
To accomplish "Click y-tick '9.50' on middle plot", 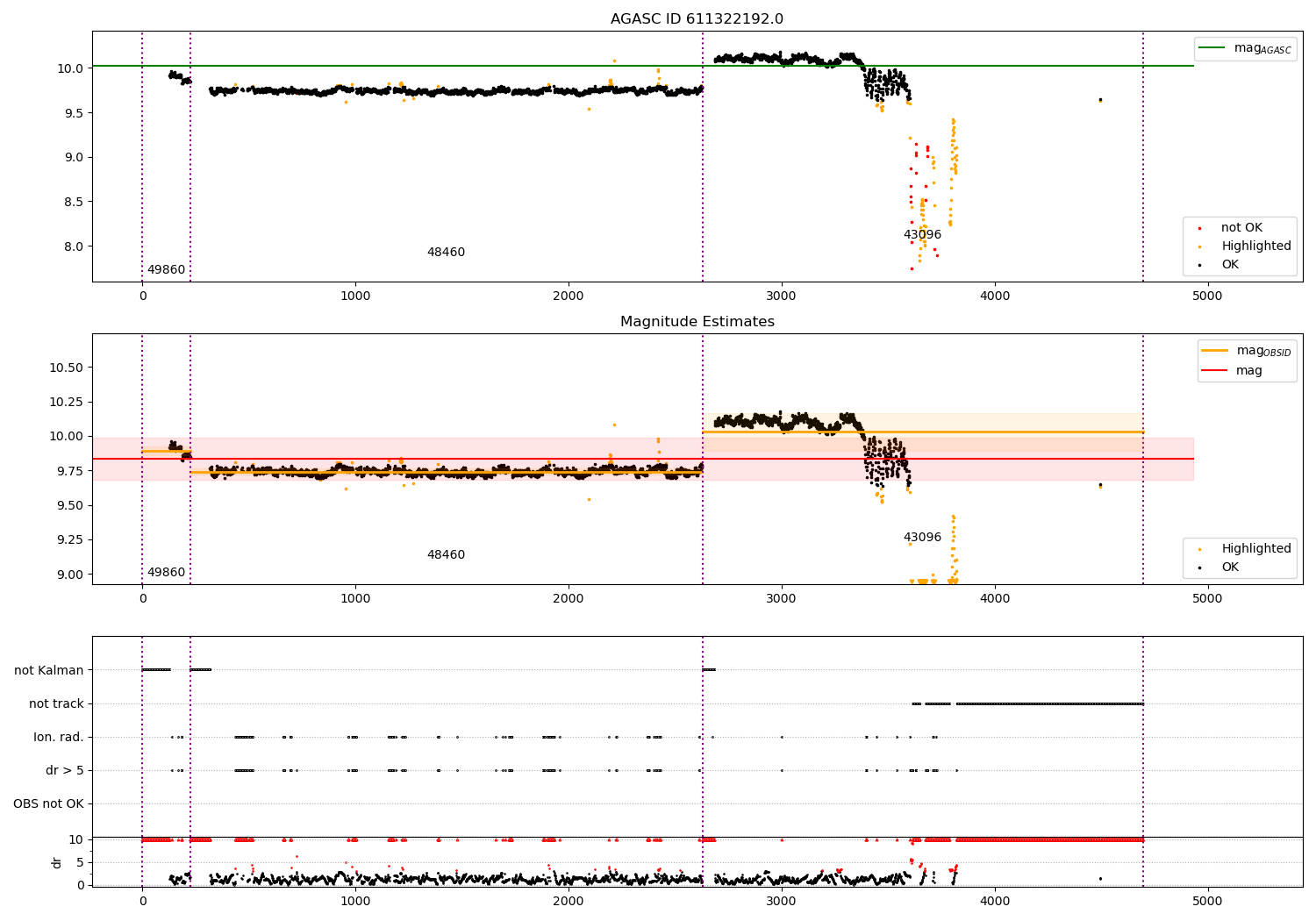I will point(72,506).
